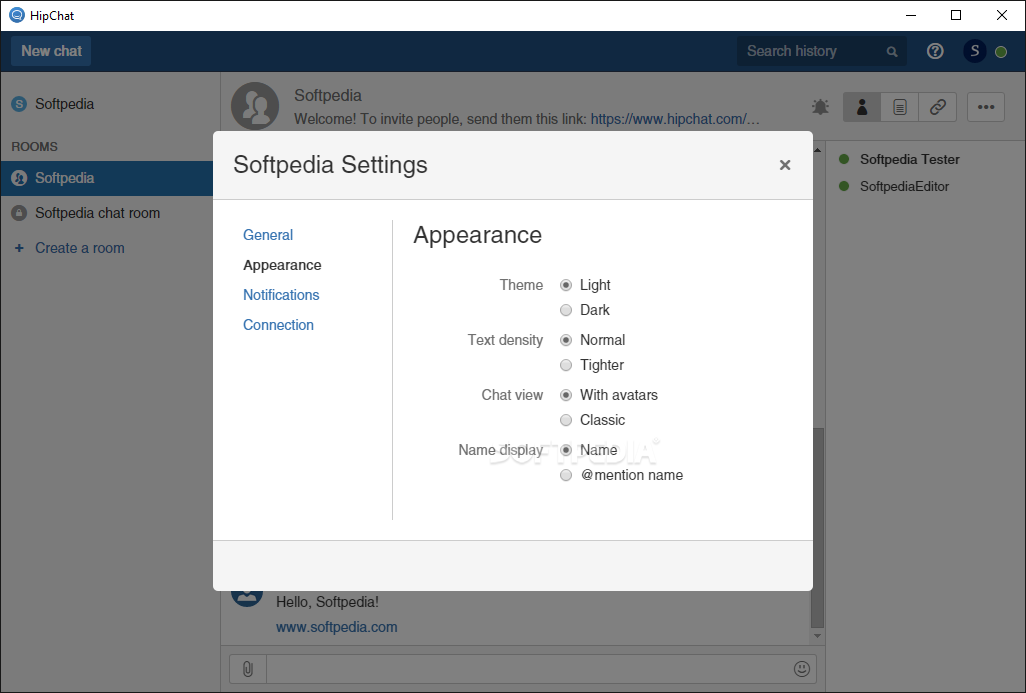
Task: Close the Softpedia Settings dialog
Action: (785, 165)
